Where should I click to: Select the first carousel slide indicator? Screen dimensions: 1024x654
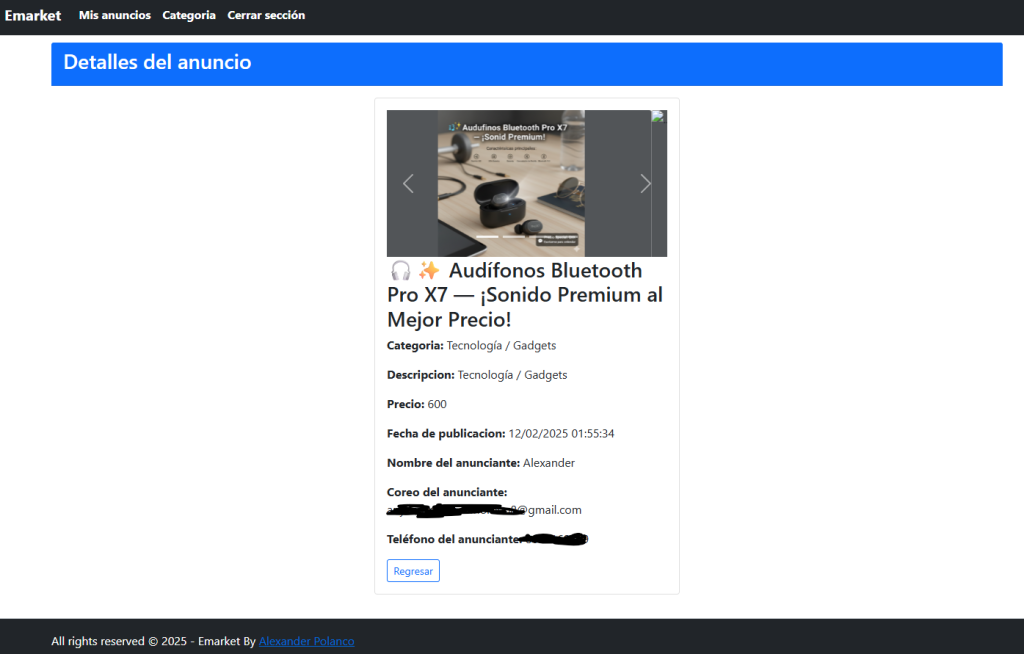(487, 236)
